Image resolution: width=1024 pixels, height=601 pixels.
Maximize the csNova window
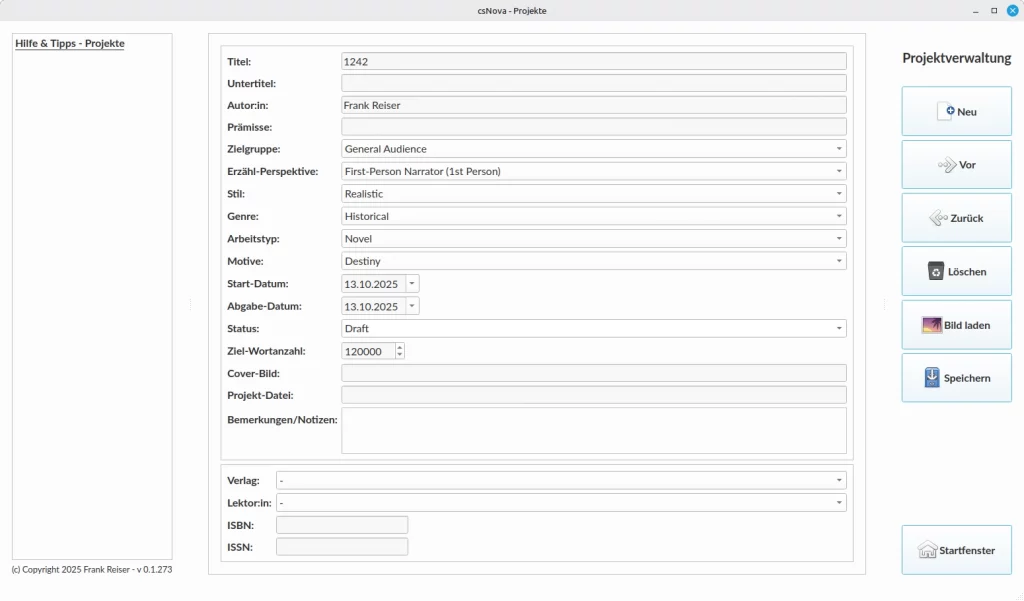(994, 10)
